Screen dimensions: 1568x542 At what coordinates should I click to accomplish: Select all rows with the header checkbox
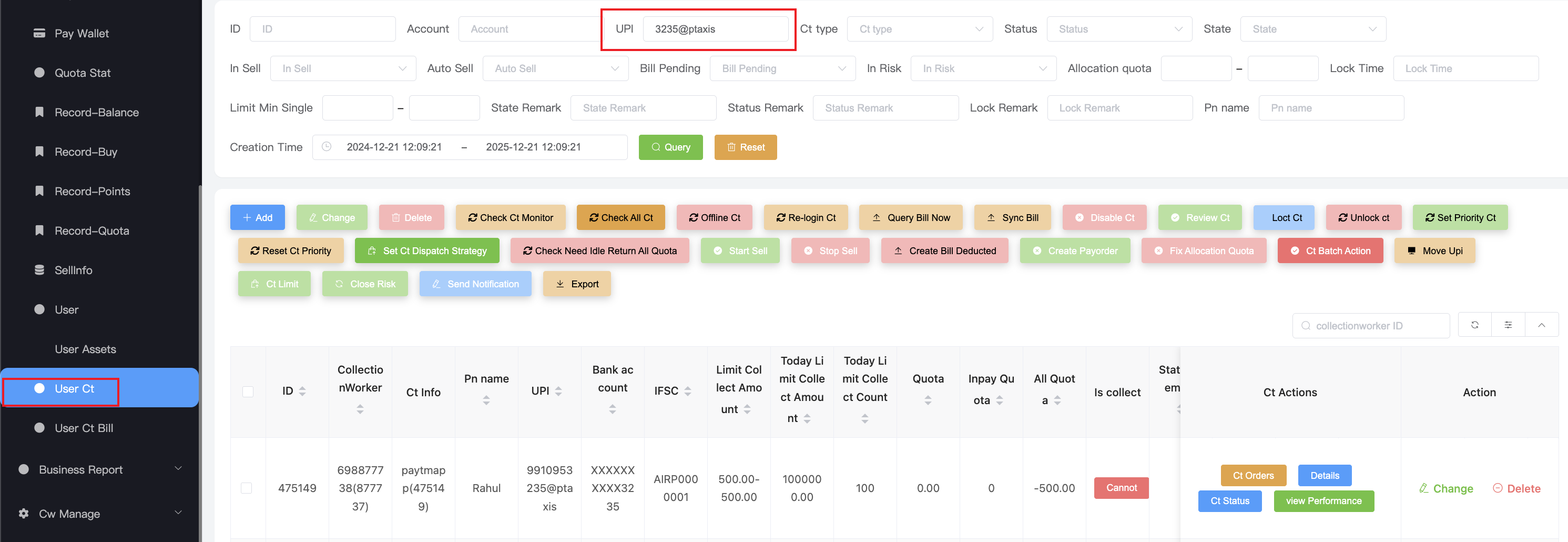pyautogui.click(x=248, y=392)
